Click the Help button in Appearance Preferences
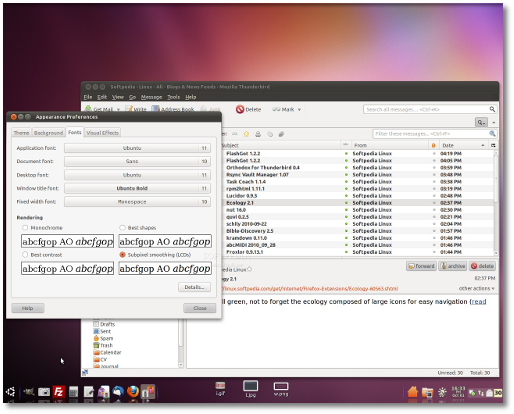Screen dimensions: 514x414 click(28, 308)
